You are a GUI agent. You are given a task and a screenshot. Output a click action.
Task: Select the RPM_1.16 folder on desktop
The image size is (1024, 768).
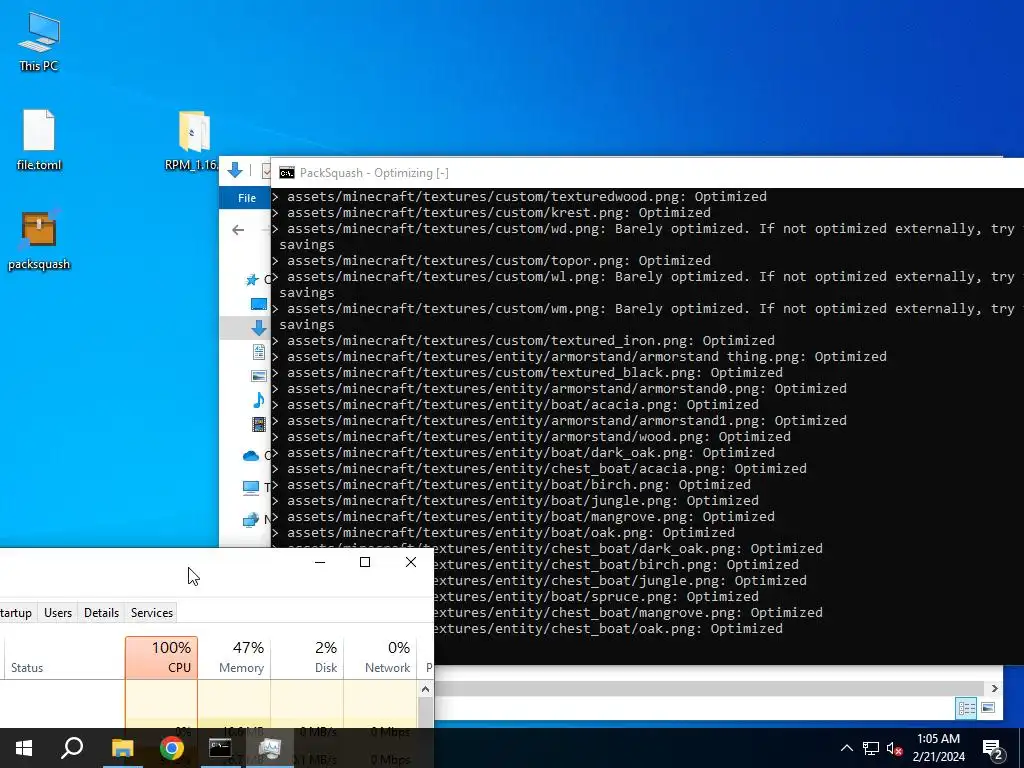tap(192, 140)
